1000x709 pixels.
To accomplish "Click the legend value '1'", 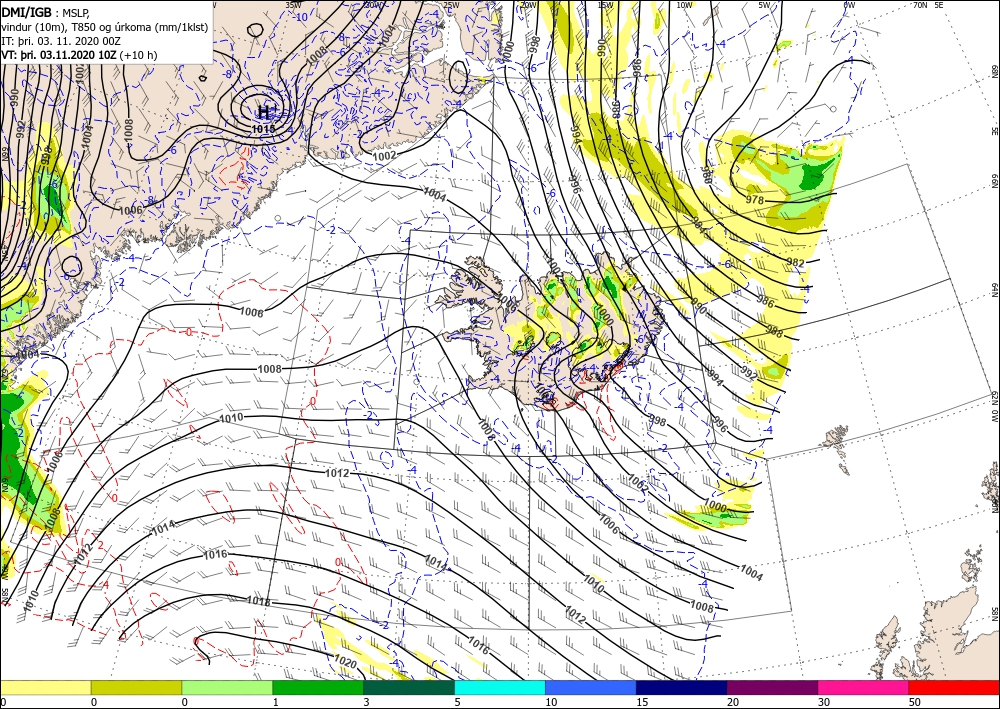I will [x=276, y=703].
